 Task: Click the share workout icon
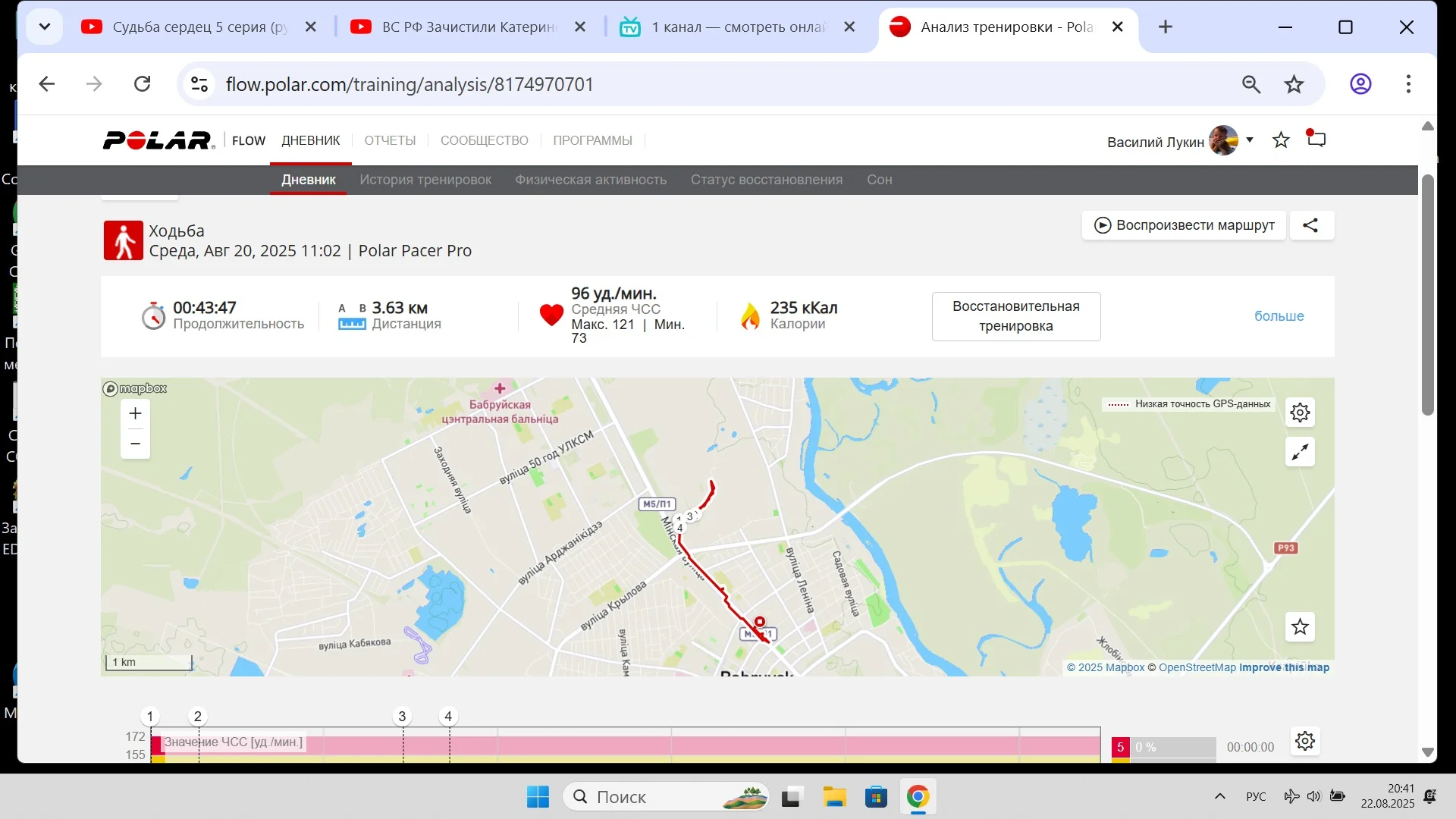[1311, 225]
